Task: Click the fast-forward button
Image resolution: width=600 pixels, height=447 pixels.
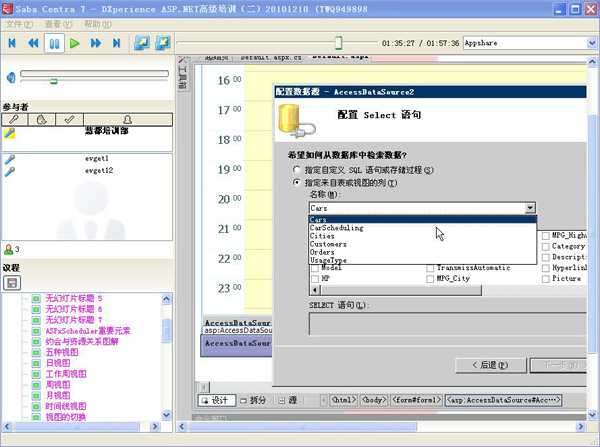Action: (96, 43)
